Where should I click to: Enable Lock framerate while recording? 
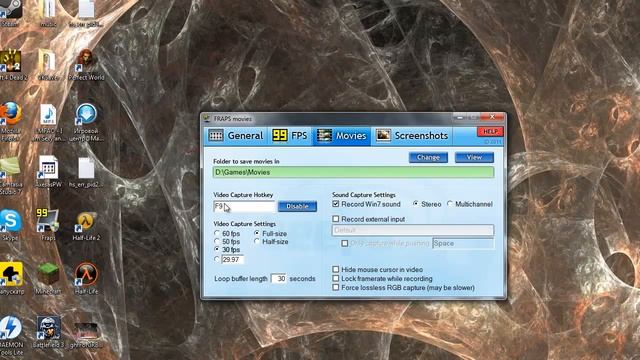336,278
